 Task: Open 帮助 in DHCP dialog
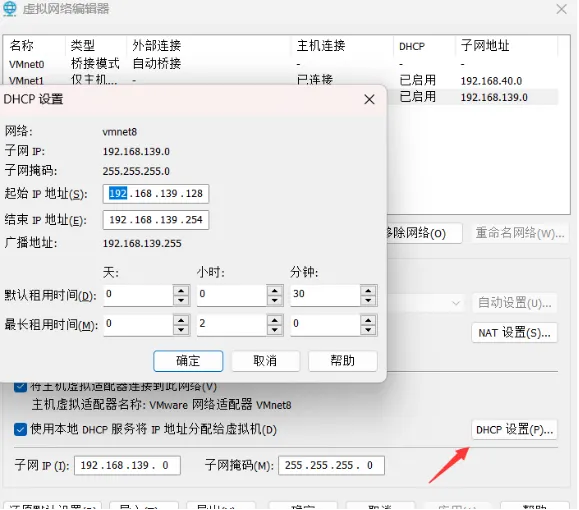(343, 361)
